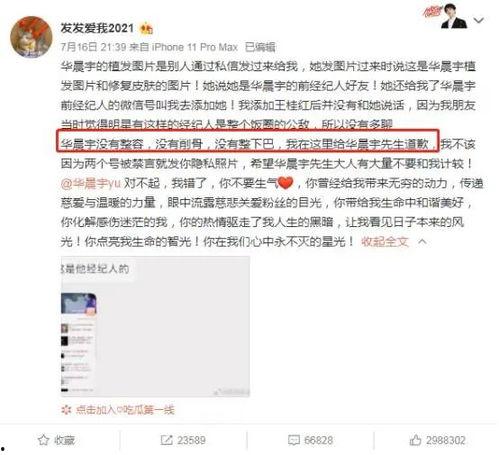The width and height of the screenshot is (499, 455).
Task: Click the iPhone 11 Pro Max source link
Action: (x=195, y=47)
